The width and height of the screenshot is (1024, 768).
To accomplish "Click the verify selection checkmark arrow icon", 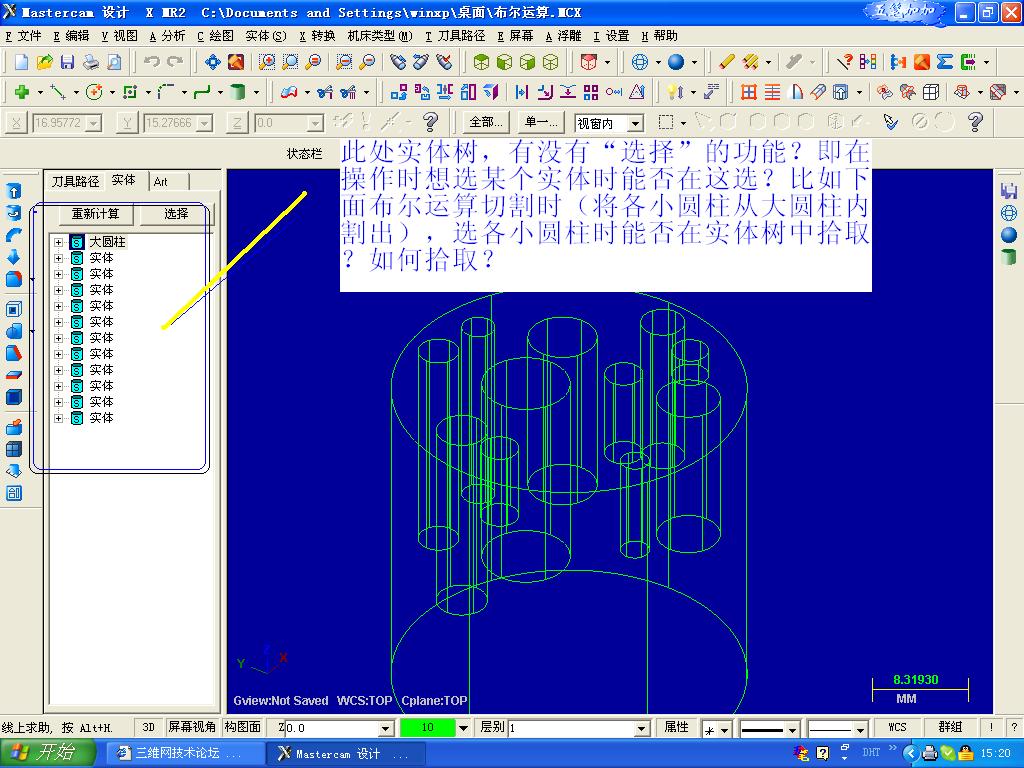I will (890, 121).
